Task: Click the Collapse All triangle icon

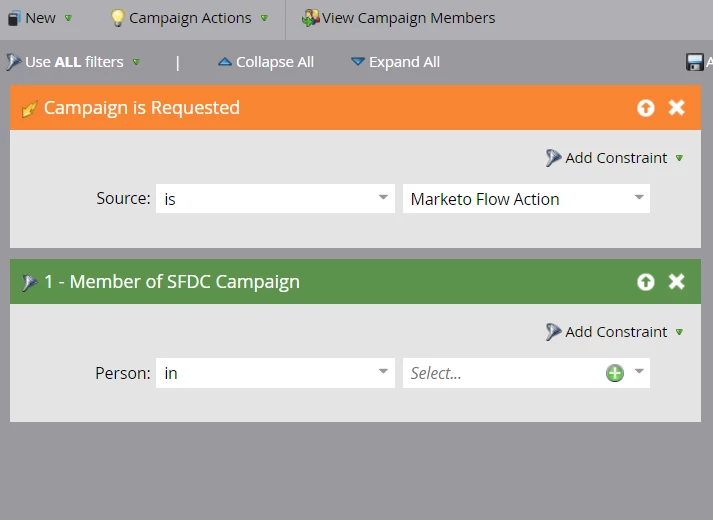Action: click(x=225, y=62)
